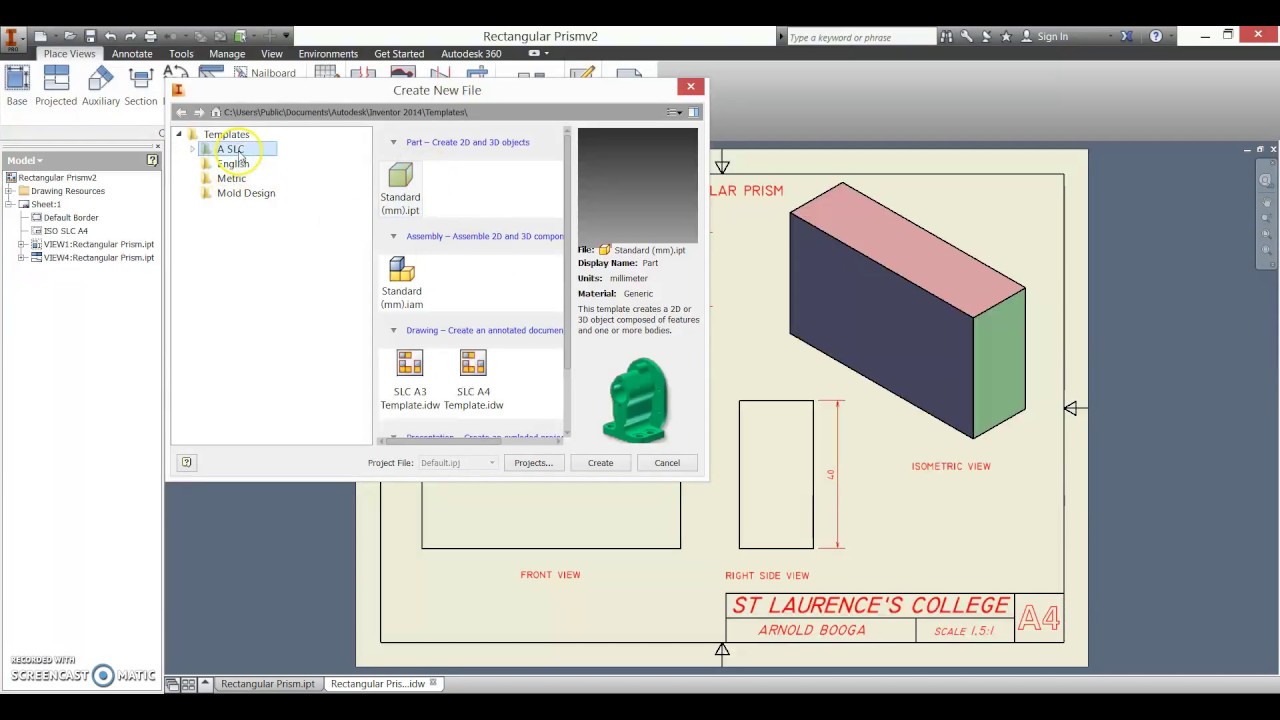This screenshot has width=1280, height=720.
Task: Collapse the Sheet:1 node
Action: pyautogui.click(x=10, y=204)
